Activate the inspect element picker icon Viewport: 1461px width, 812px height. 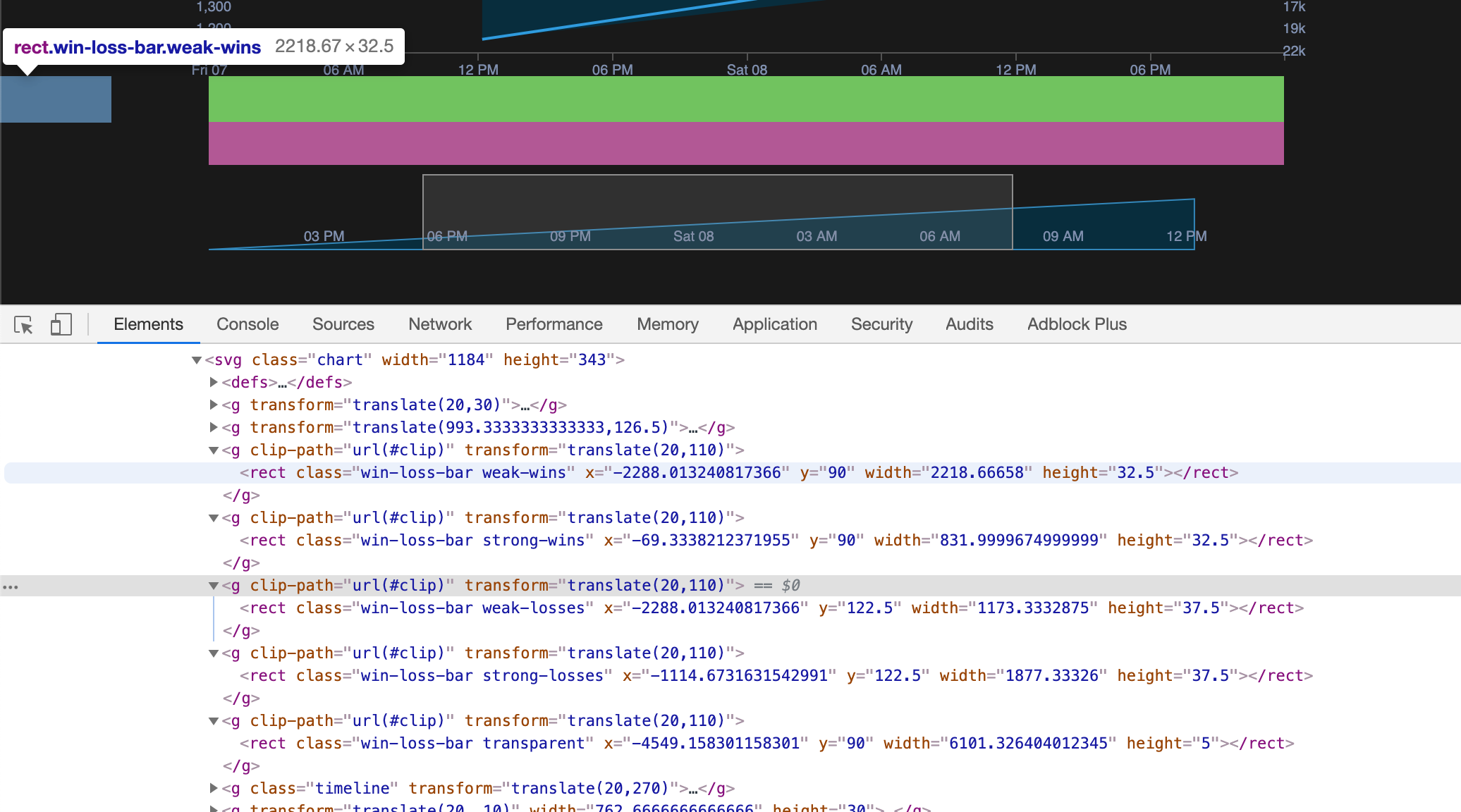click(23, 324)
